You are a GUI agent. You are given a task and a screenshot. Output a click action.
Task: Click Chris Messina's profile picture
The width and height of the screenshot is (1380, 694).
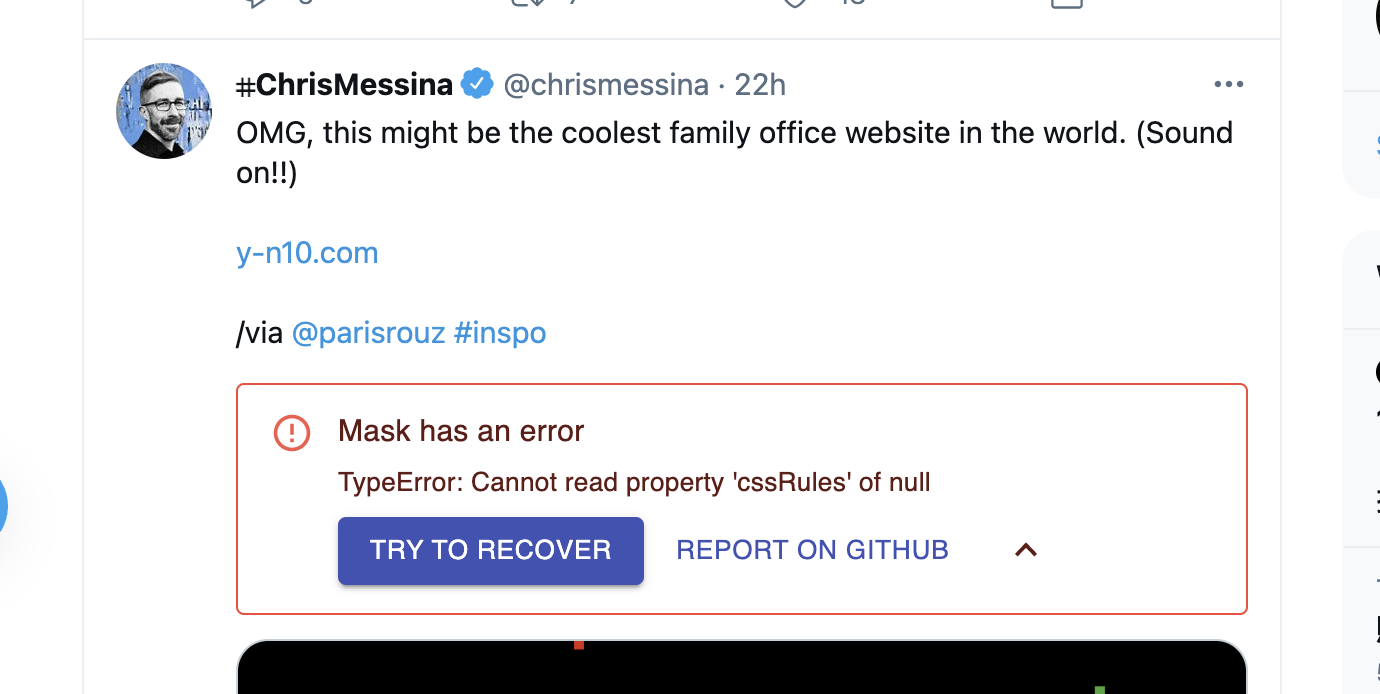(163, 111)
